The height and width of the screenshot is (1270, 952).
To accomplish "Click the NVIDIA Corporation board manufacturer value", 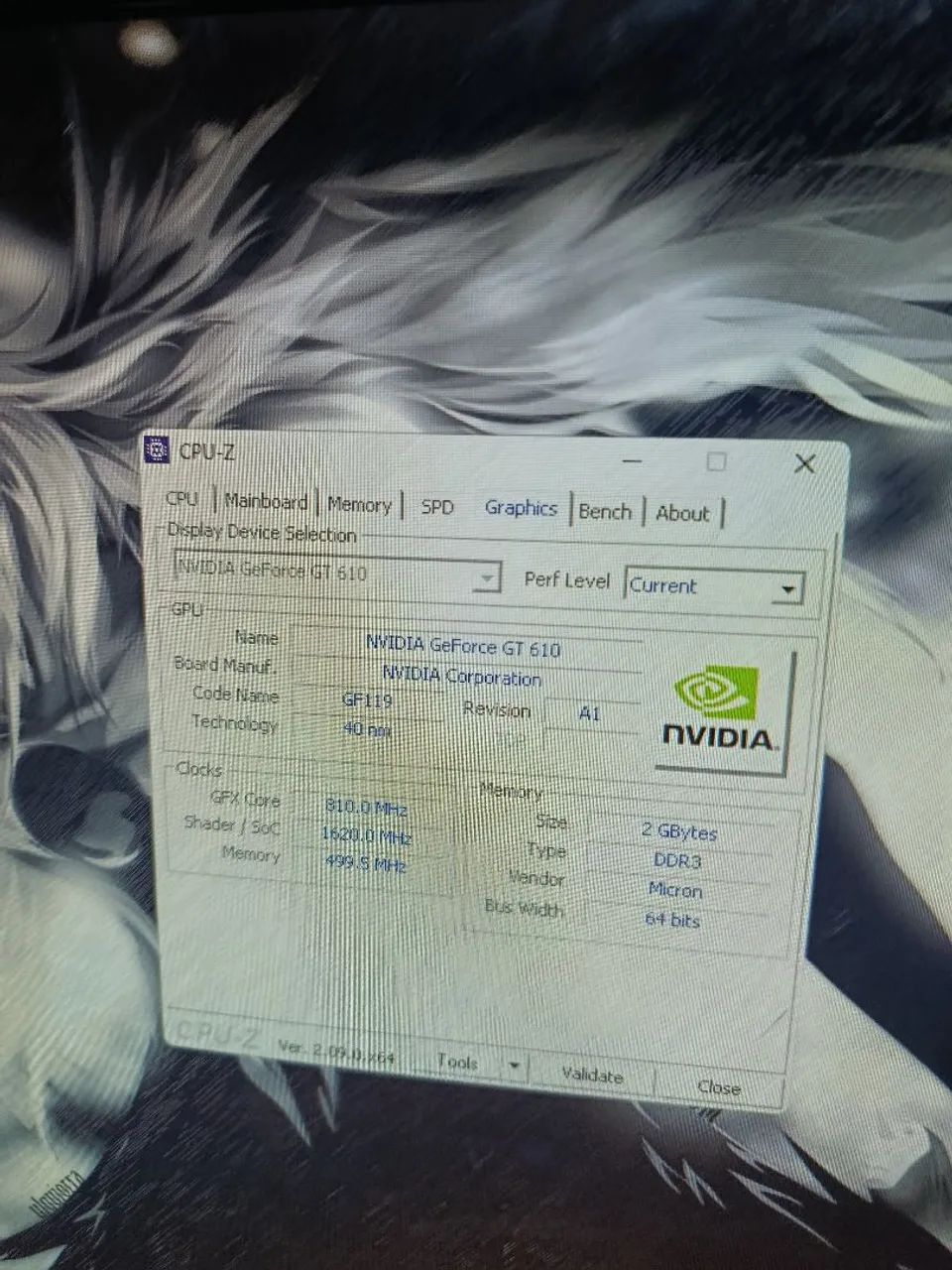I will [x=462, y=677].
